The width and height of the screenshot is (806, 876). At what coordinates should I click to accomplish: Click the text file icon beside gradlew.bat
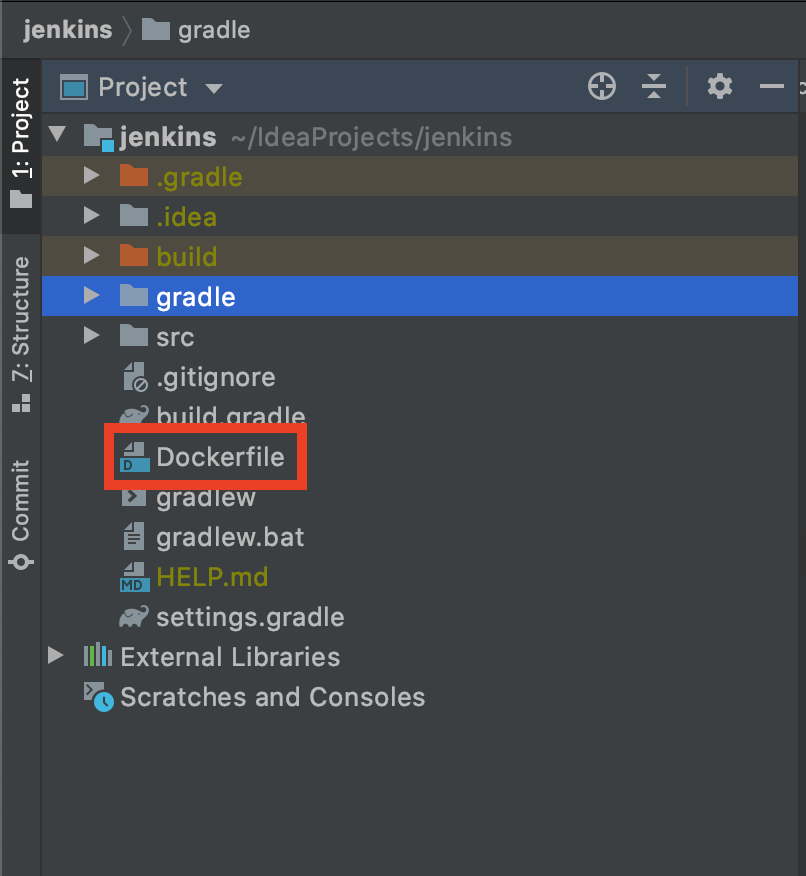click(x=133, y=536)
